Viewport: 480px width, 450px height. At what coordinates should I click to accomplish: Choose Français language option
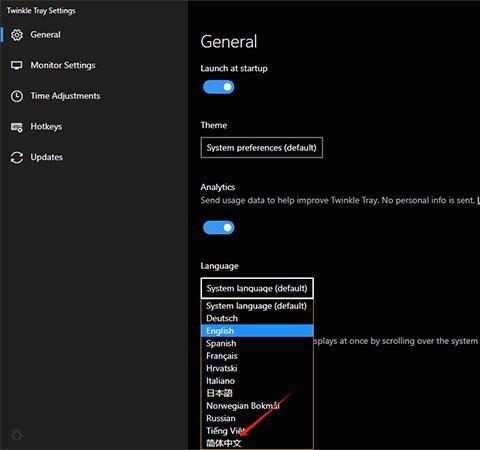pos(257,356)
